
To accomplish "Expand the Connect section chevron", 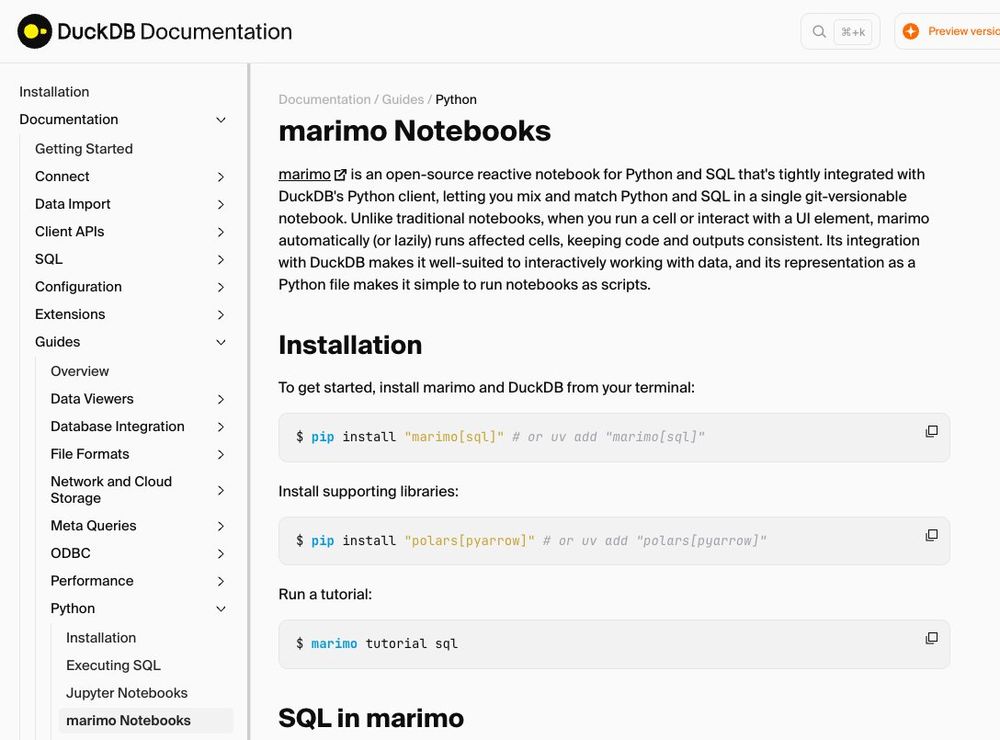I will coord(221,177).
